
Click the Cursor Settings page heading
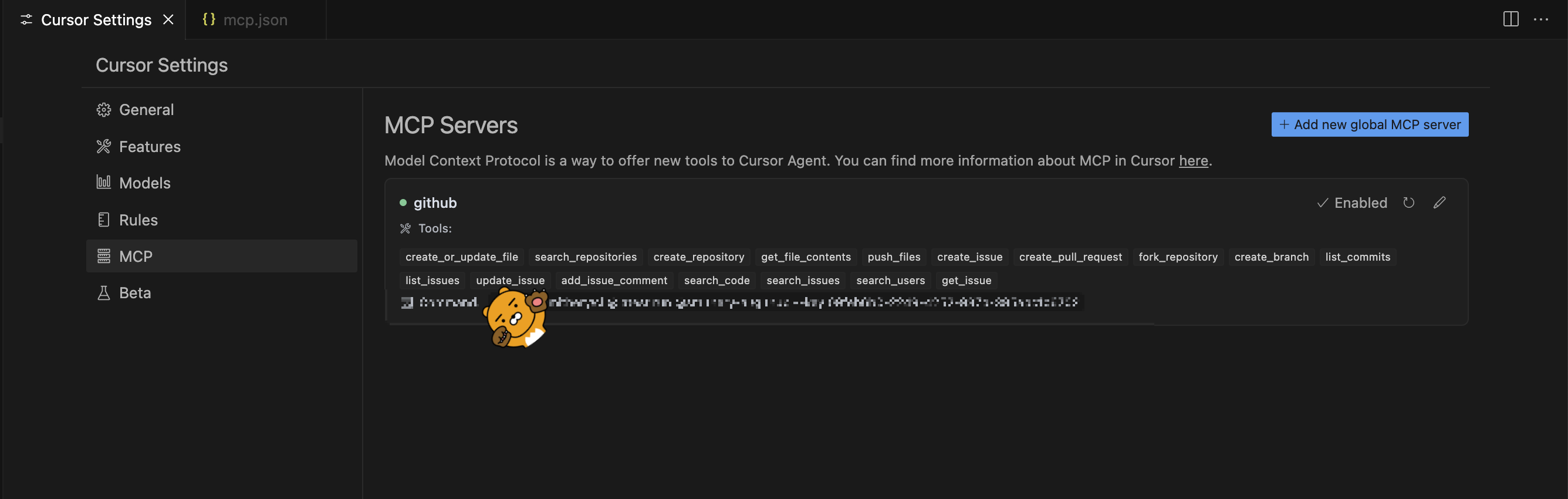(161, 65)
